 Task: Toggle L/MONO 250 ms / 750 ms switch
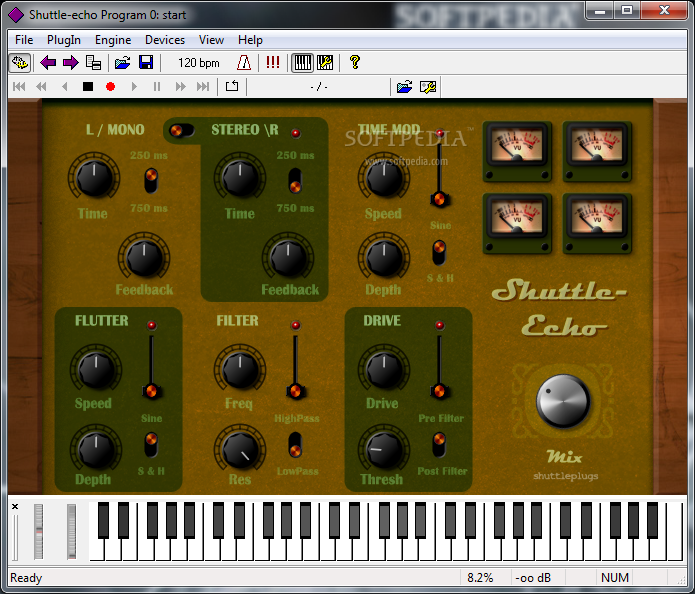pyautogui.click(x=151, y=180)
